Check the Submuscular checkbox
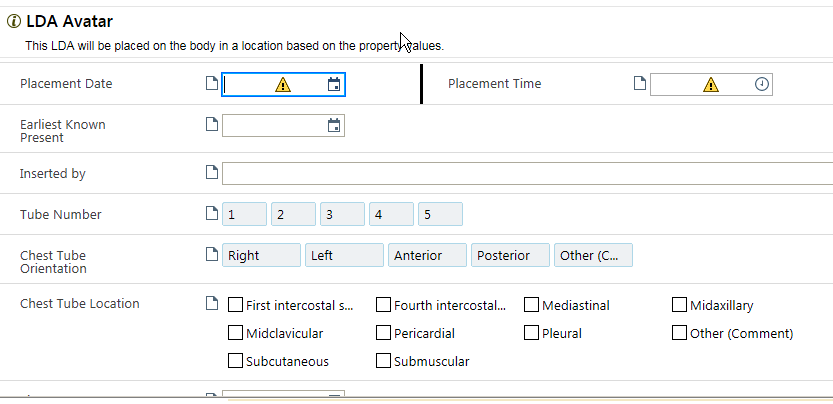The height and width of the screenshot is (404, 833). [x=383, y=360]
